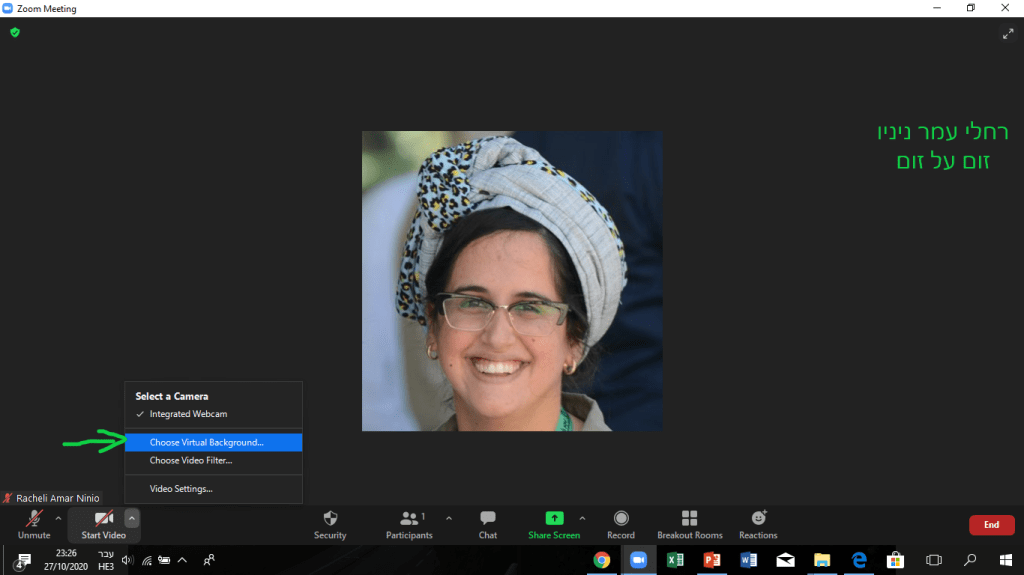Open Breakout Rooms
Viewport: 1024px width, 575px height.
pos(689,518)
